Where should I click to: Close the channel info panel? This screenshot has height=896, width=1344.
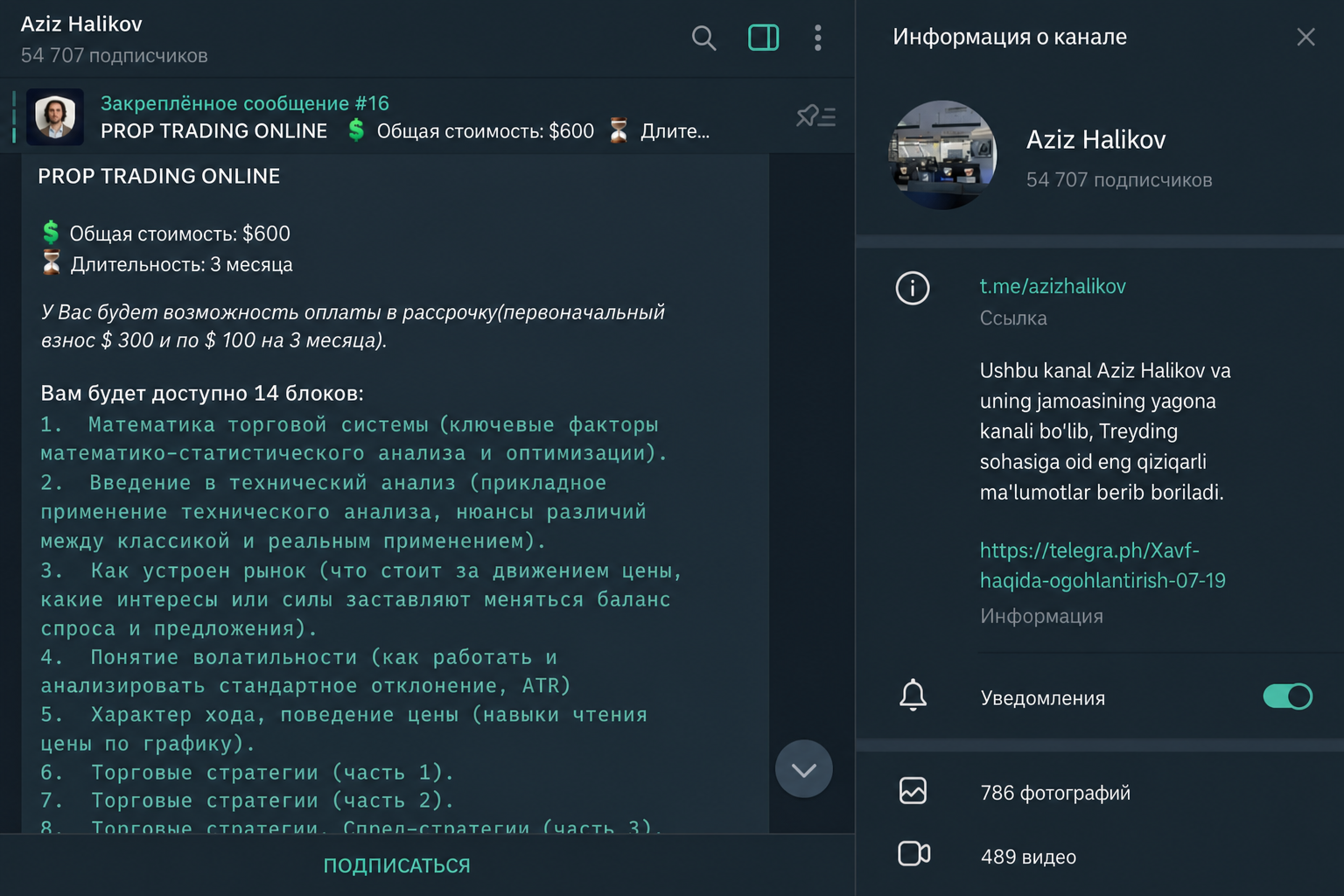[1305, 37]
